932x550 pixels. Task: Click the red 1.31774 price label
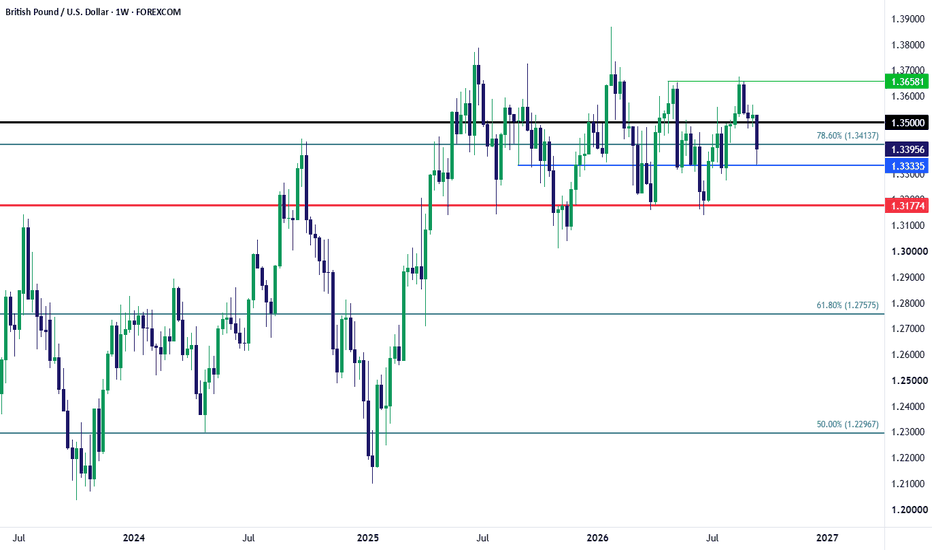906,206
